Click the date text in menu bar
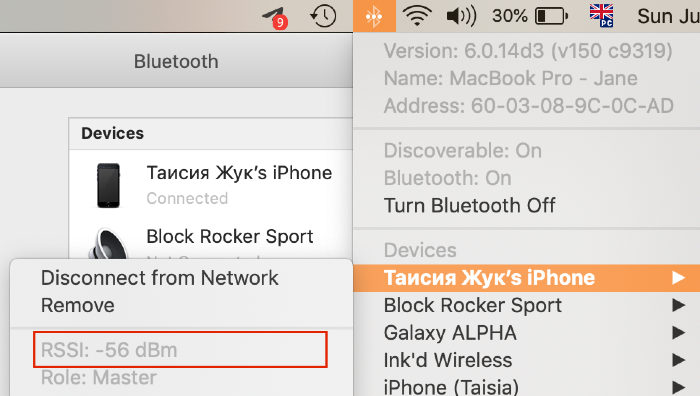 (x=668, y=17)
